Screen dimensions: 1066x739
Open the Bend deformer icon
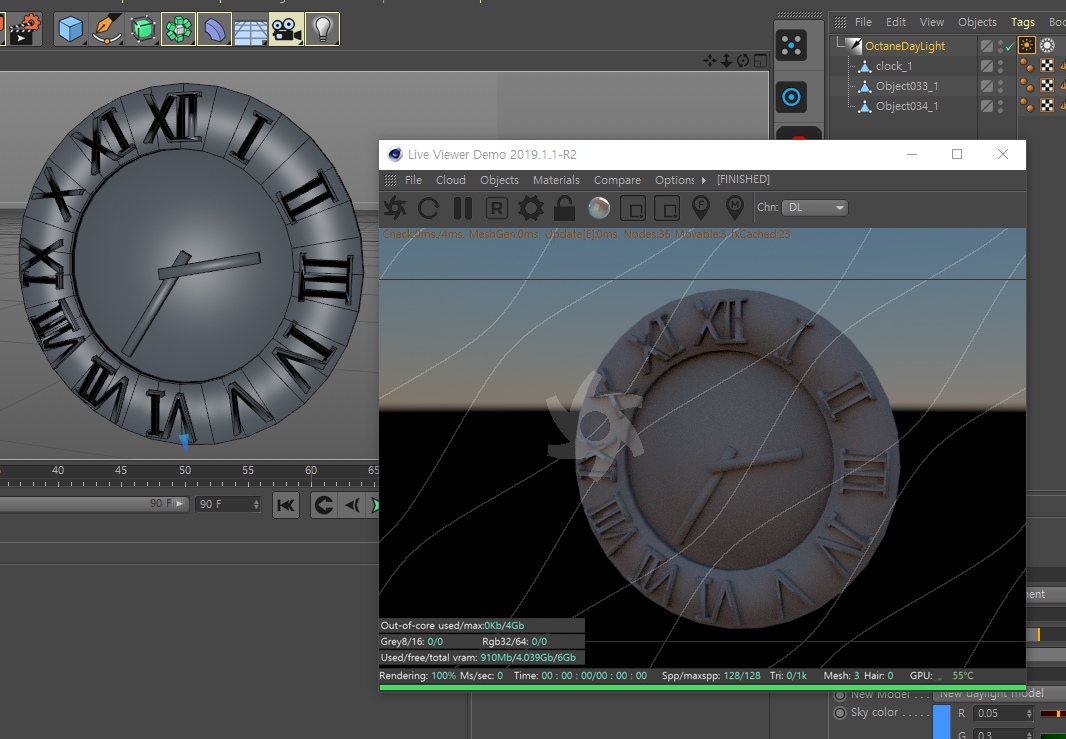[x=215, y=29]
